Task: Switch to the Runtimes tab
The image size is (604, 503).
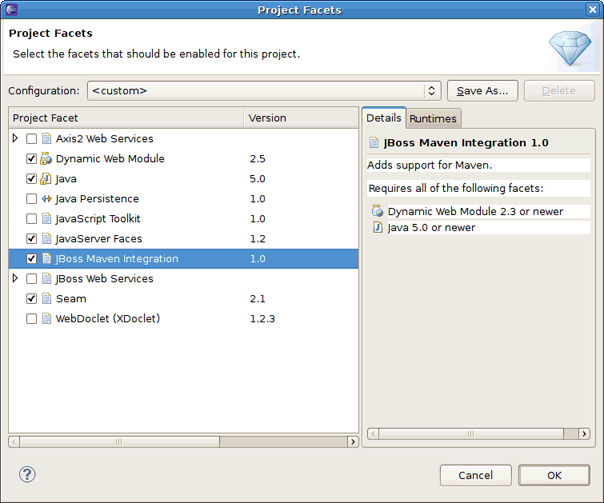Action: pyautogui.click(x=433, y=119)
